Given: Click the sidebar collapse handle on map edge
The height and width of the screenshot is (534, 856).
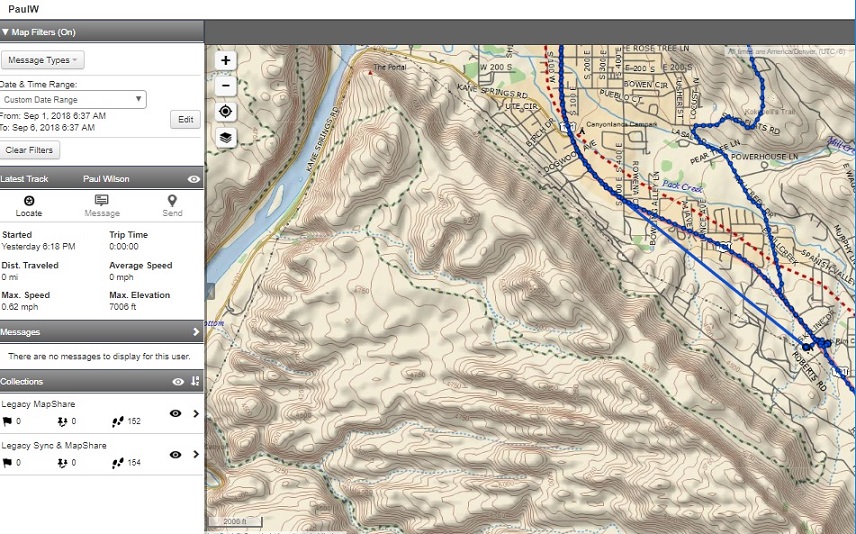Looking at the screenshot, I should pyautogui.click(x=209, y=291).
